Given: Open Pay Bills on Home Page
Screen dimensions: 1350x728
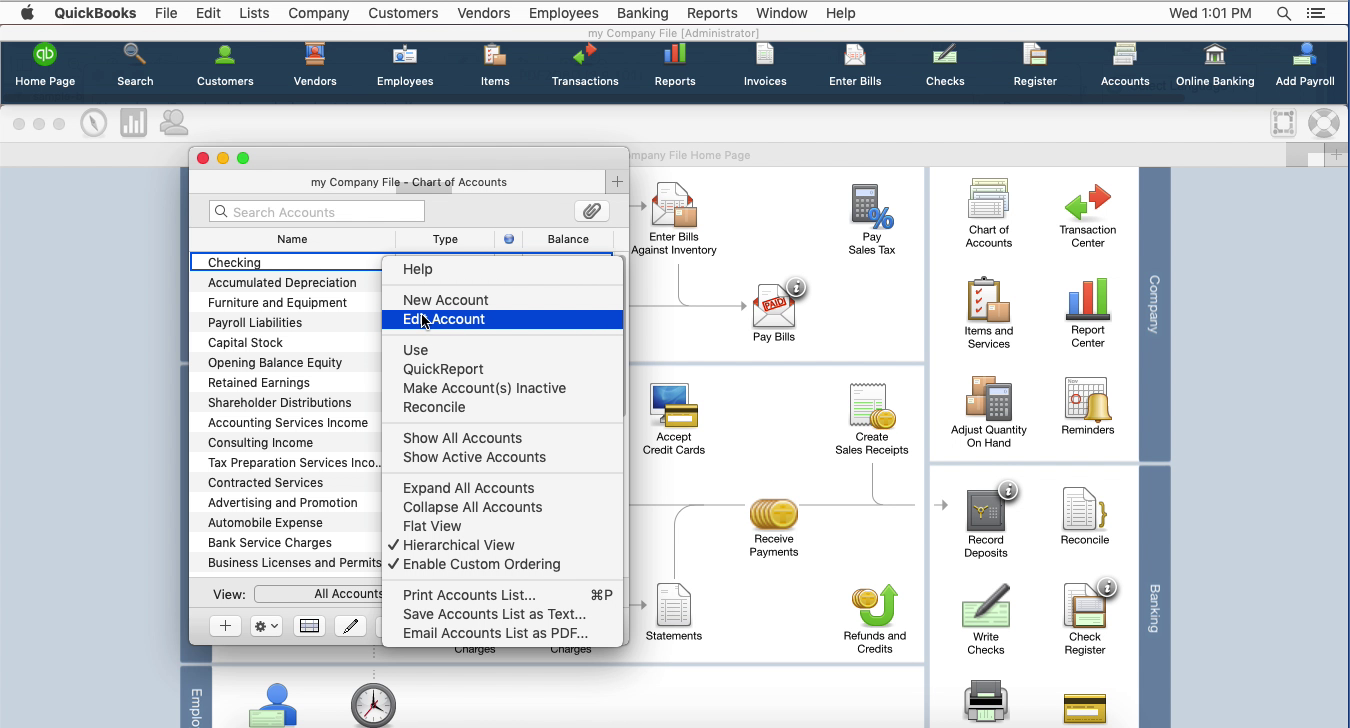Looking at the screenshot, I should pyautogui.click(x=774, y=311).
